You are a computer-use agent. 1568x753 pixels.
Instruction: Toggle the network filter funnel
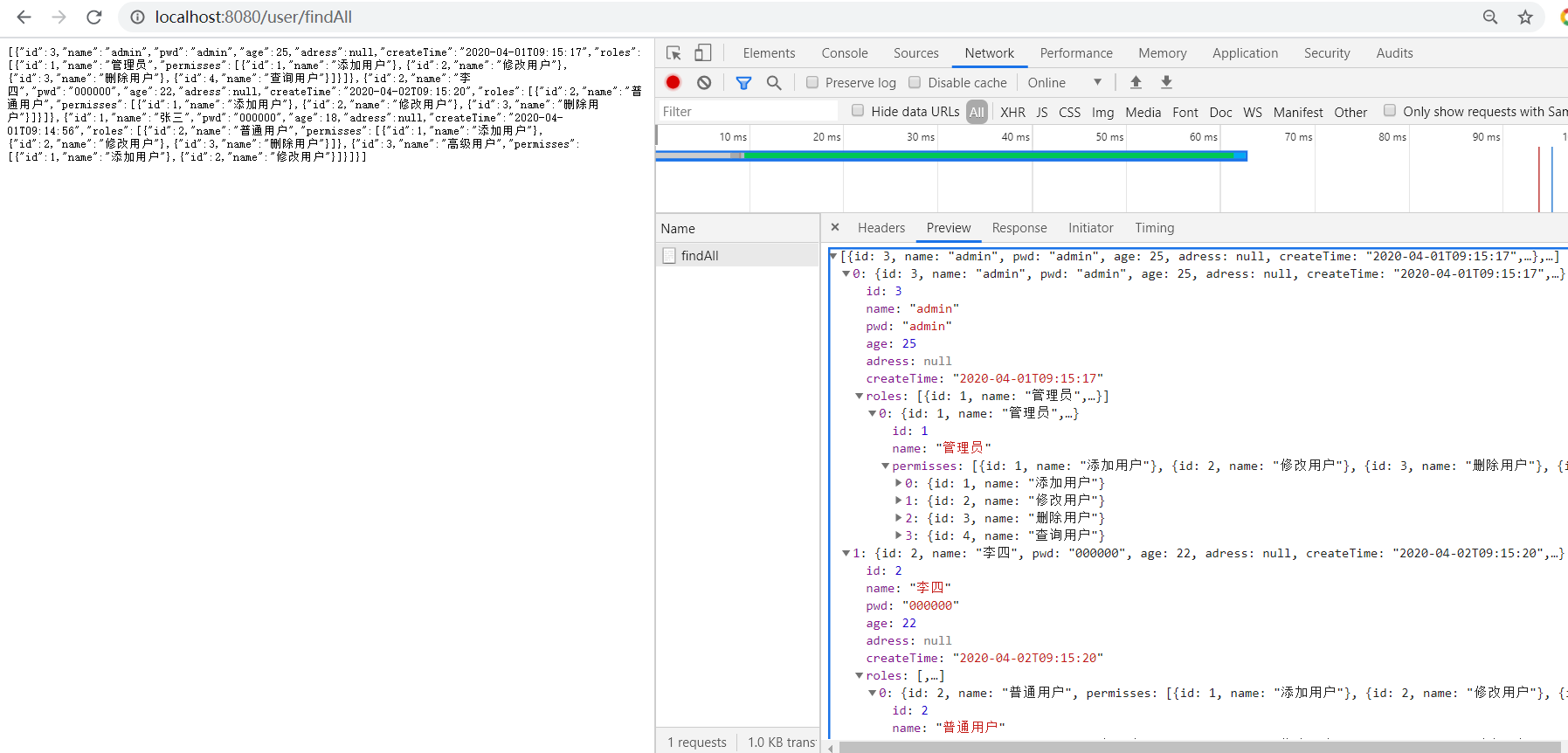click(x=743, y=82)
